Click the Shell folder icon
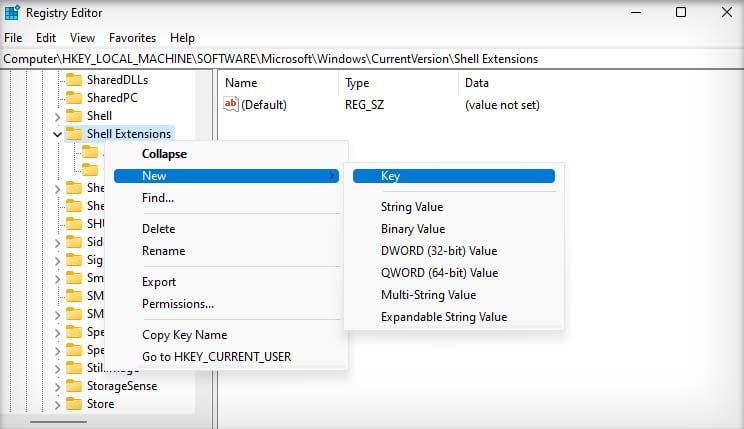744x429 pixels. (74, 116)
